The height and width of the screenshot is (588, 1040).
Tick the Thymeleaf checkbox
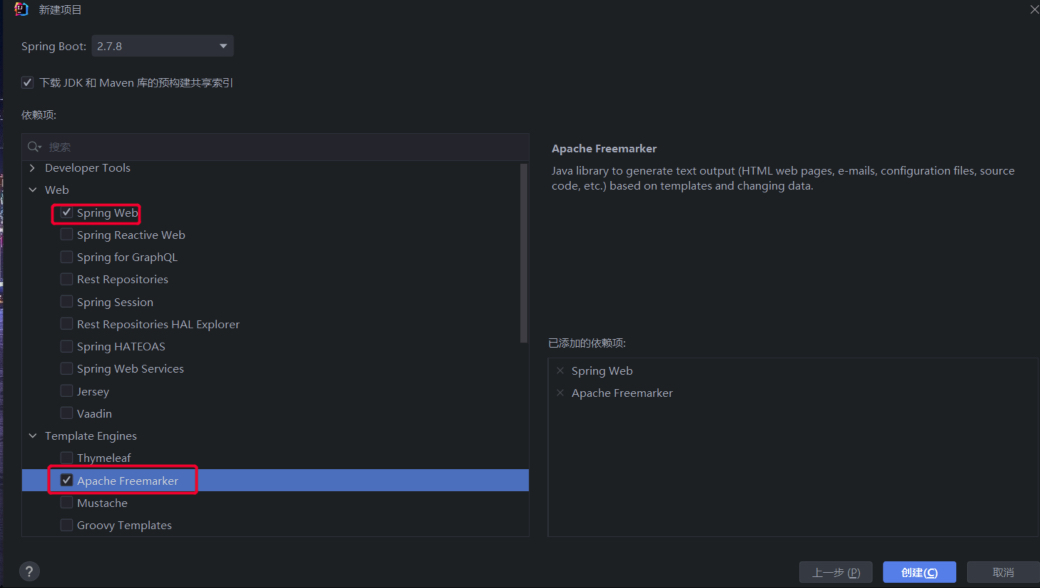(66, 457)
